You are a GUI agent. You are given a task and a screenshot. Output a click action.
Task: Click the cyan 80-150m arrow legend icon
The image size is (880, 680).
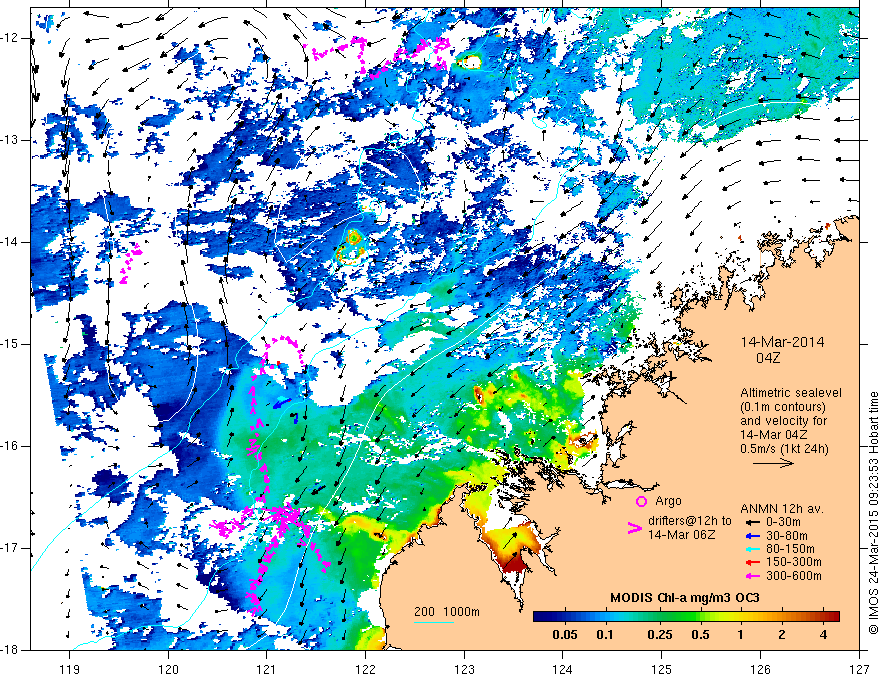pos(752,549)
